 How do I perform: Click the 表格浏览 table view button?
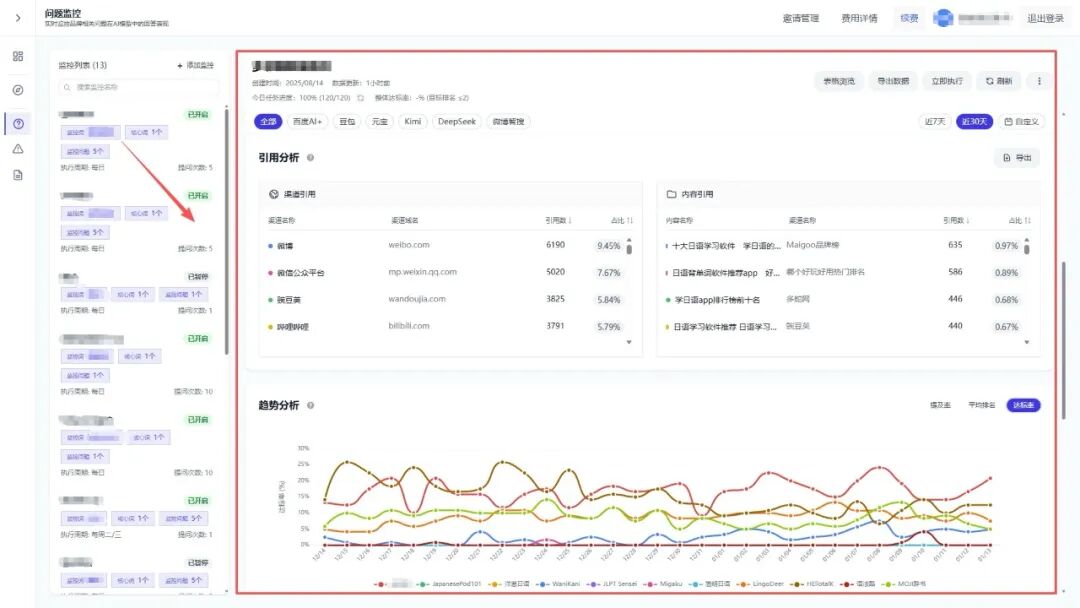pos(838,81)
